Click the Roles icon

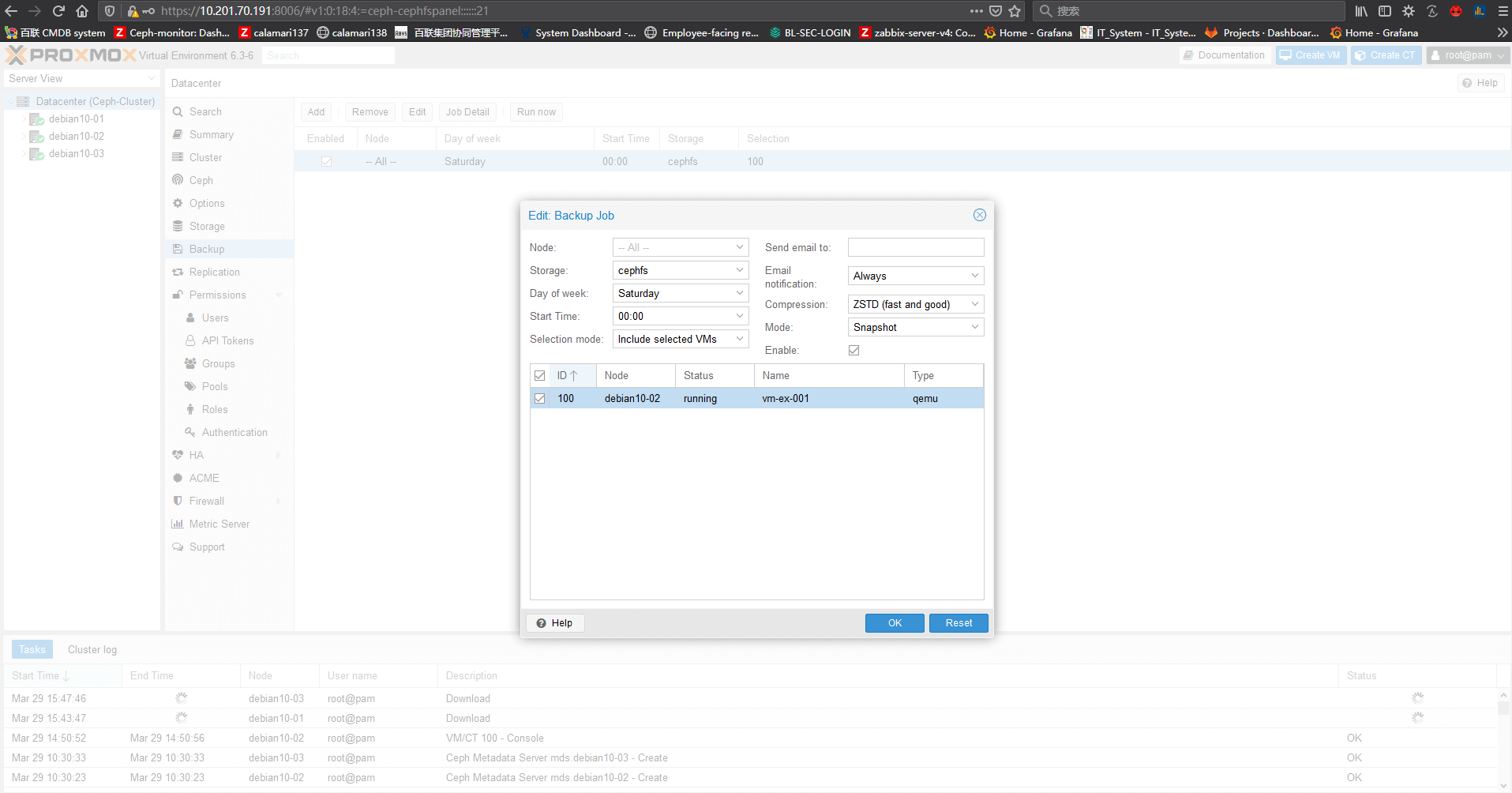[x=190, y=410]
